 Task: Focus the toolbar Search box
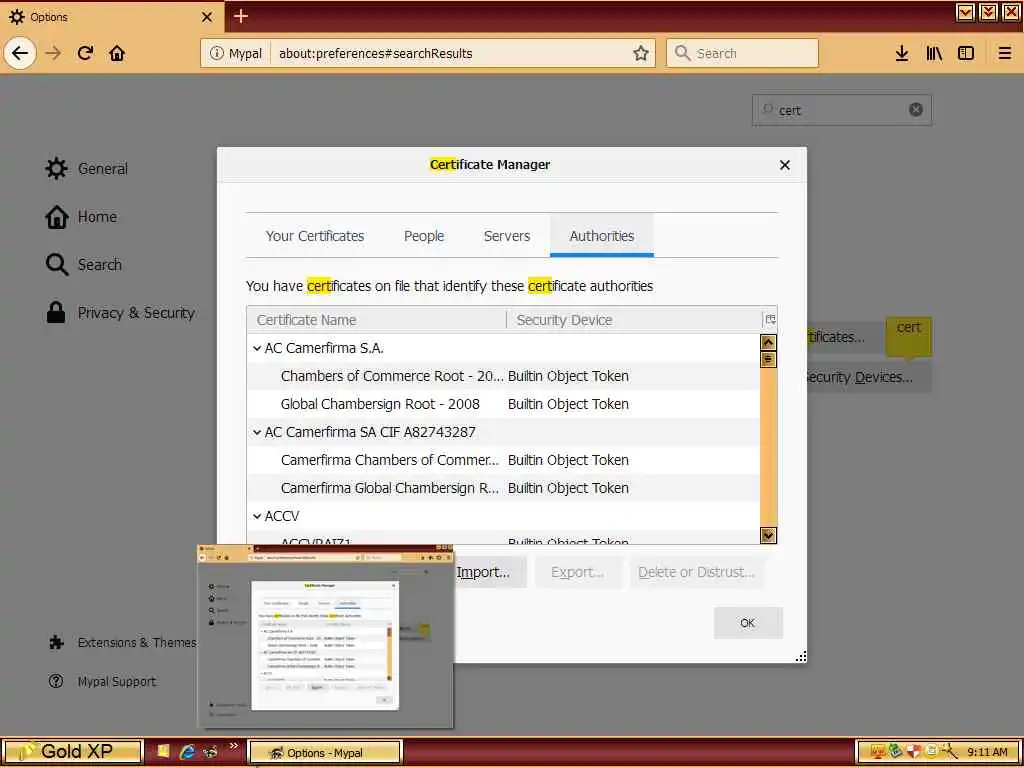(x=742, y=54)
